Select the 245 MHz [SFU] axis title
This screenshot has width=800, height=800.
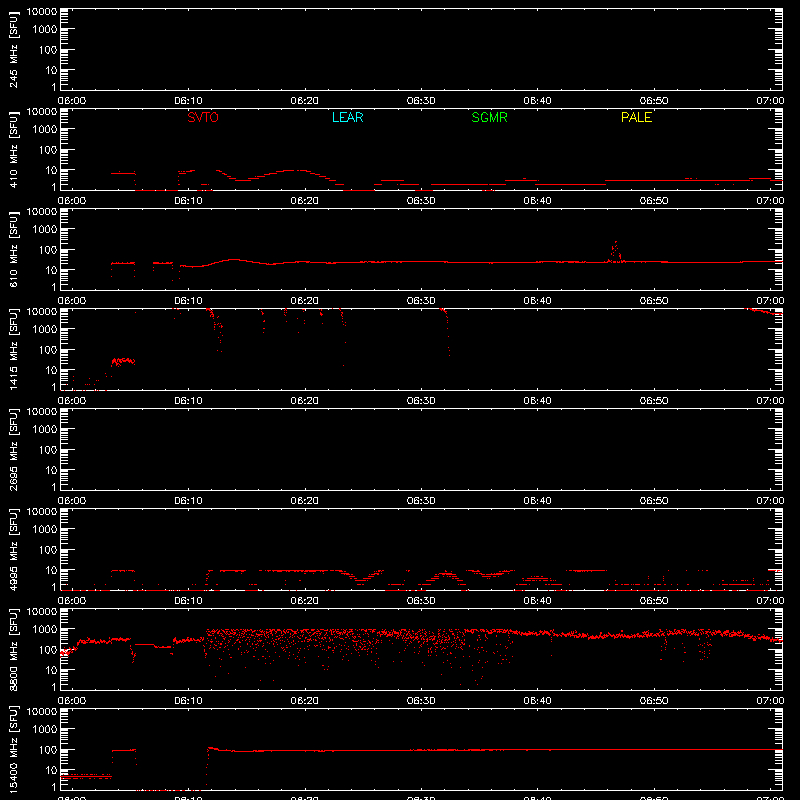pos(13,50)
